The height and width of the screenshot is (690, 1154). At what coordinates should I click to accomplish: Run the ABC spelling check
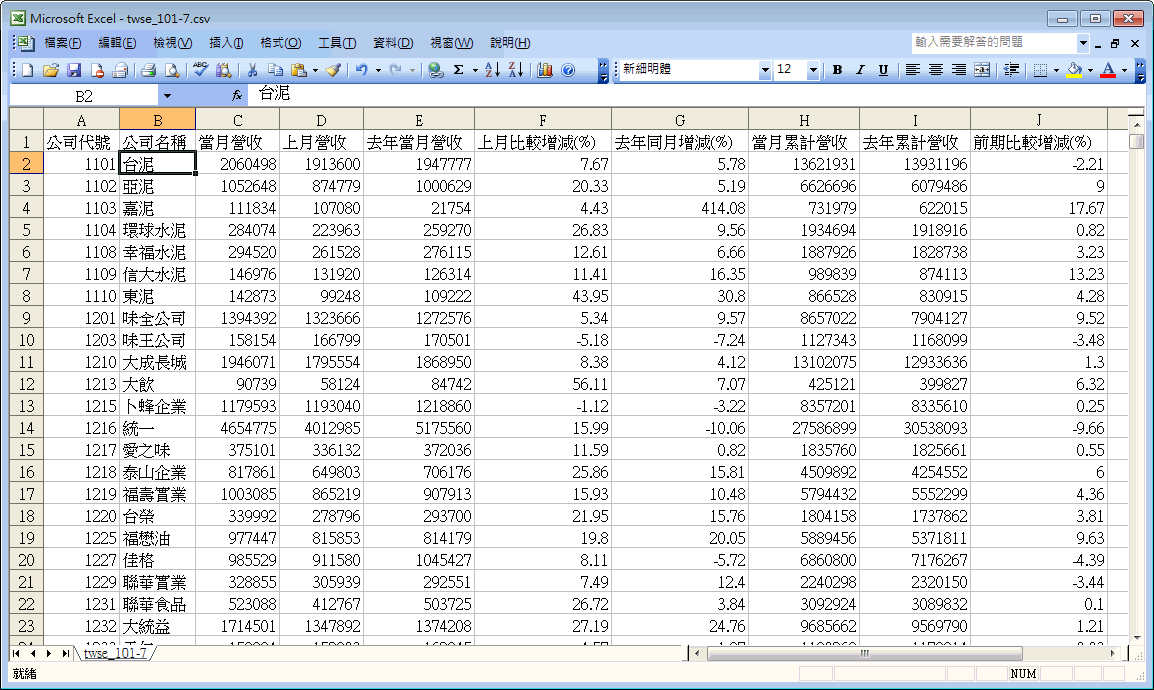200,70
